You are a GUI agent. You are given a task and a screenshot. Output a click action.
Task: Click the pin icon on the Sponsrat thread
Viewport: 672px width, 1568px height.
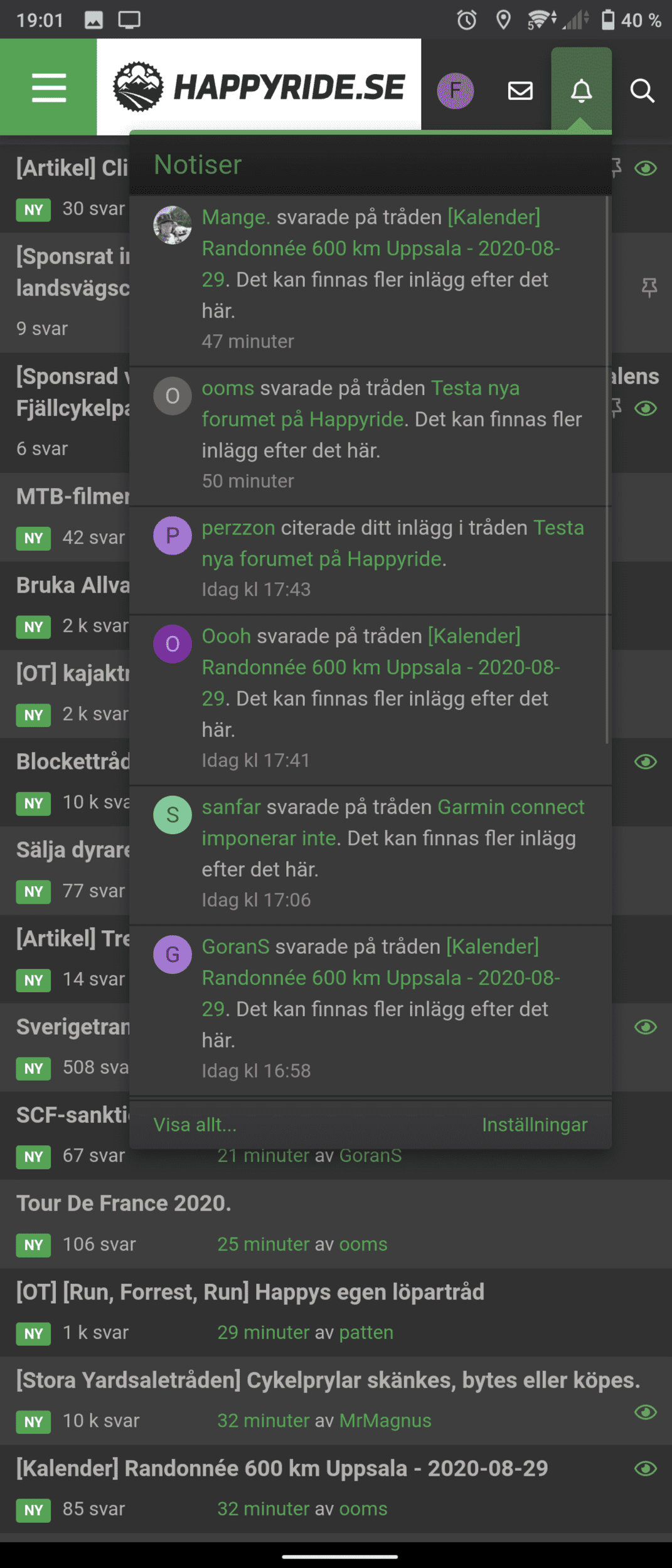(649, 288)
